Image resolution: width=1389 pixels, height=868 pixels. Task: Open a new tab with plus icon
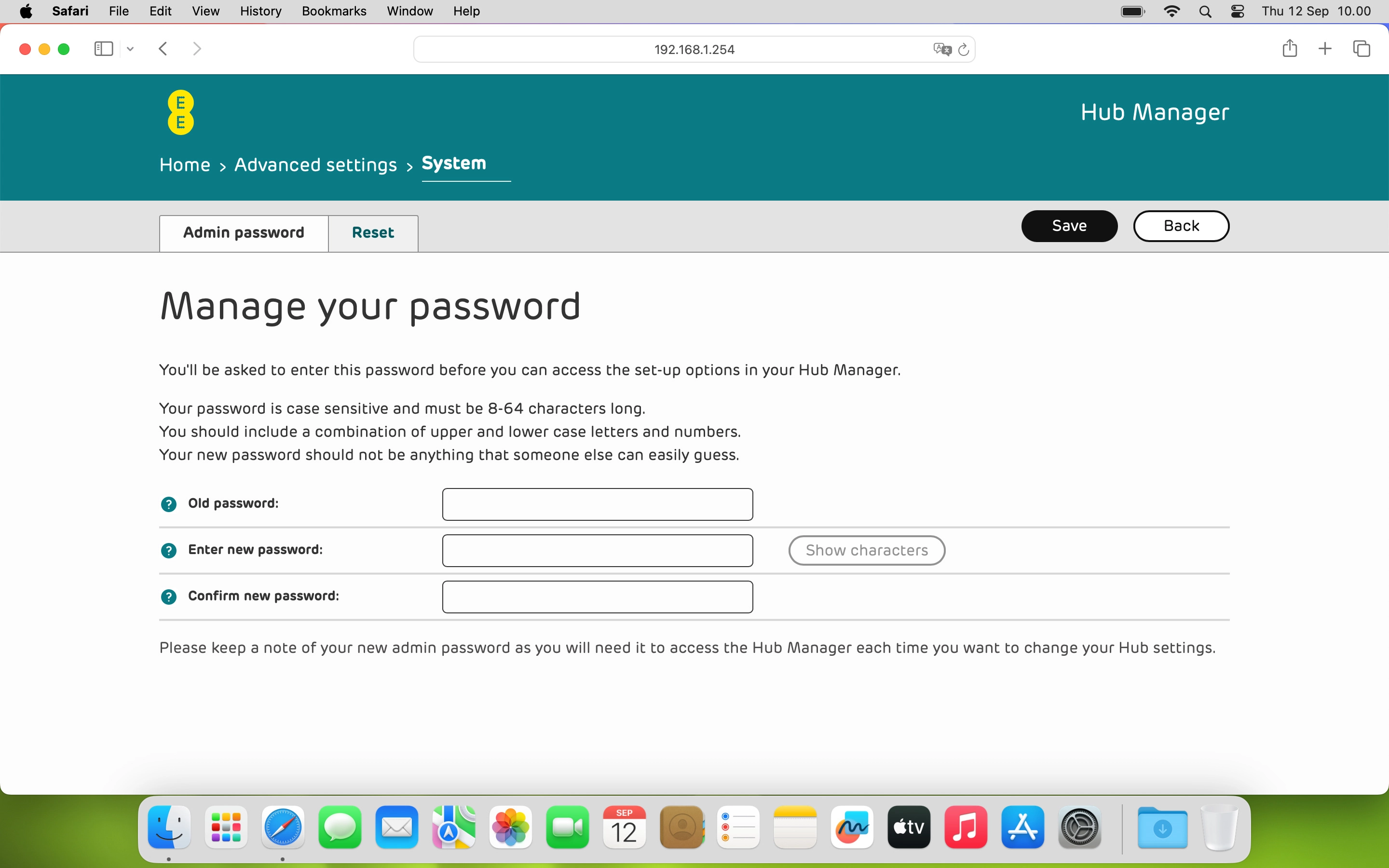pyautogui.click(x=1325, y=49)
